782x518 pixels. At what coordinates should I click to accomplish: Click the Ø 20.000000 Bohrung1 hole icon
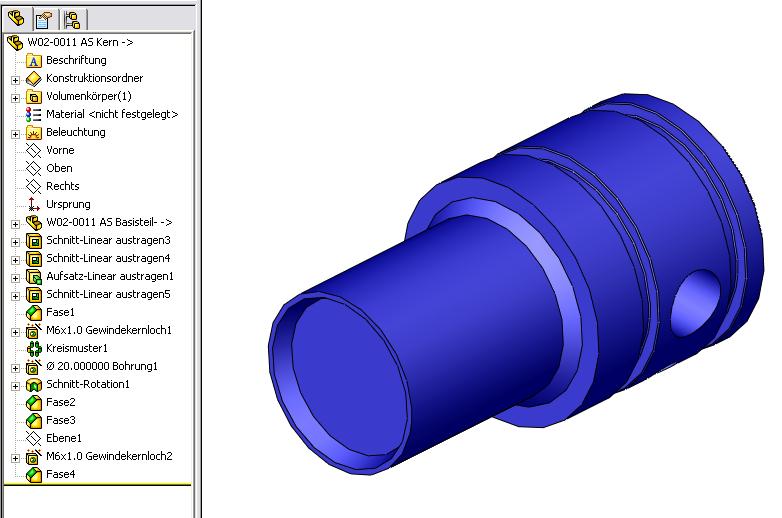click(33, 366)
